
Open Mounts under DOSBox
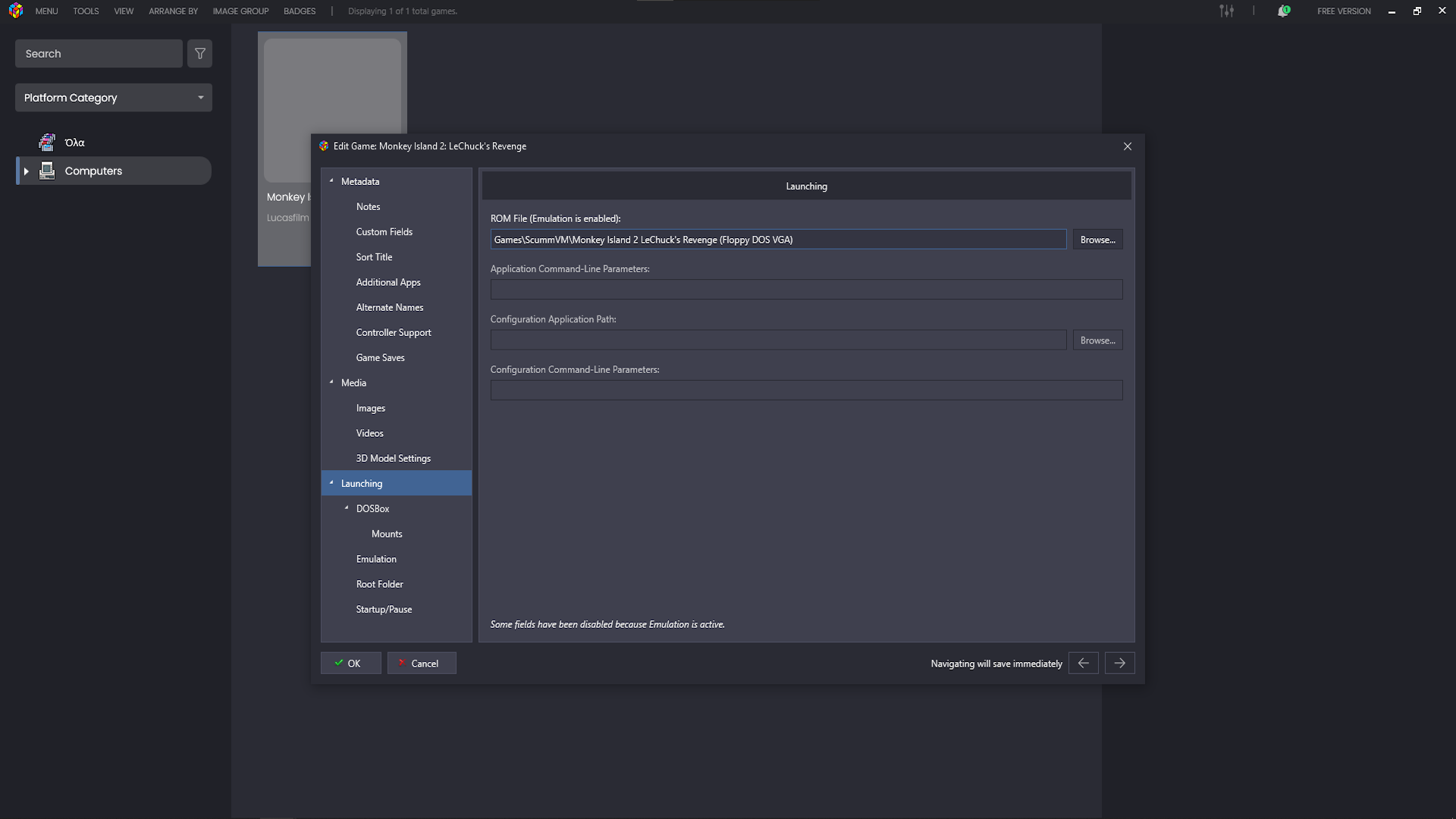pyautogui.click(x=387, y=534)
